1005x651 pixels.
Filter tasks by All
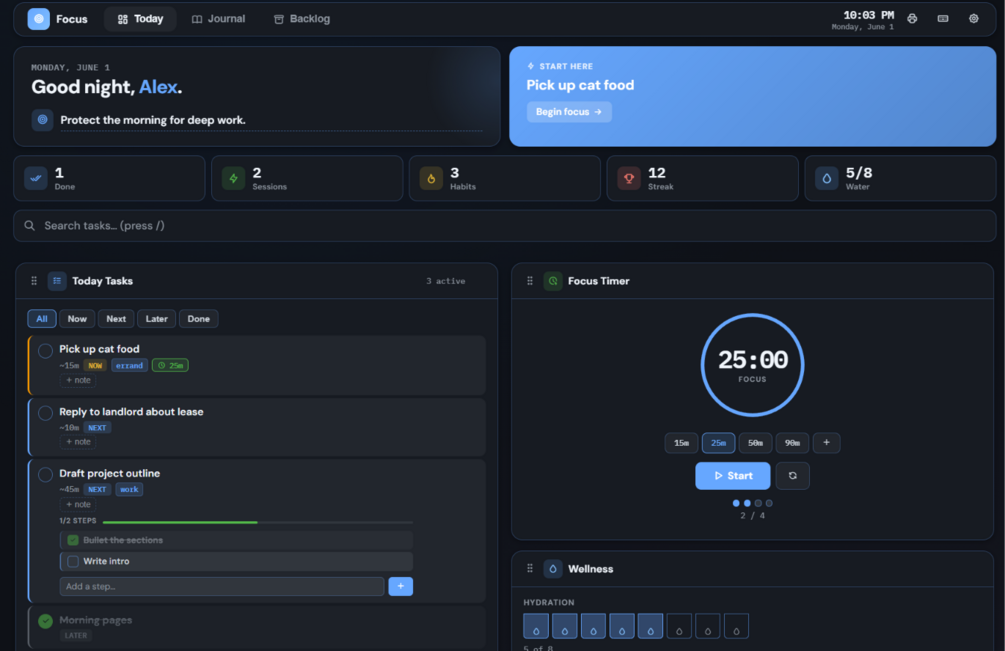[x=42, y=318]
